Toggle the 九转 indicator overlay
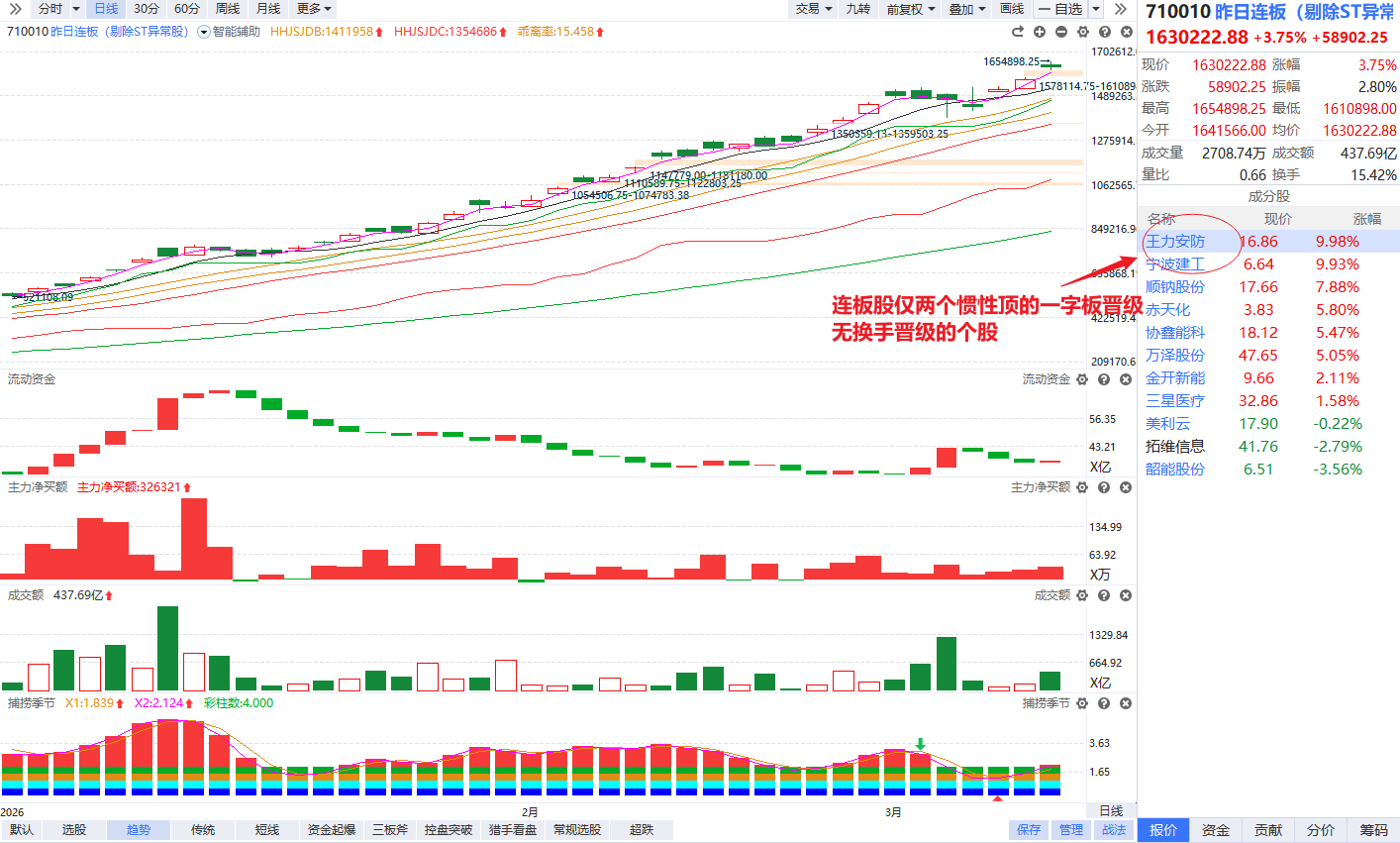Viewport: 1400px width, 843px height. [x=857, y=9]
